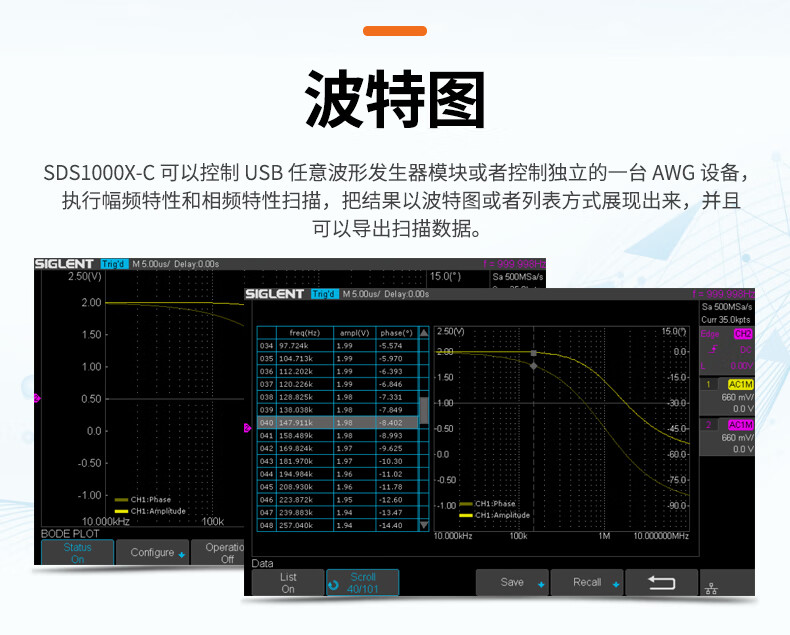Toggle the Operation Off softkey
The width and height of the screenshot is (790, 635).
tap(225, 553)
